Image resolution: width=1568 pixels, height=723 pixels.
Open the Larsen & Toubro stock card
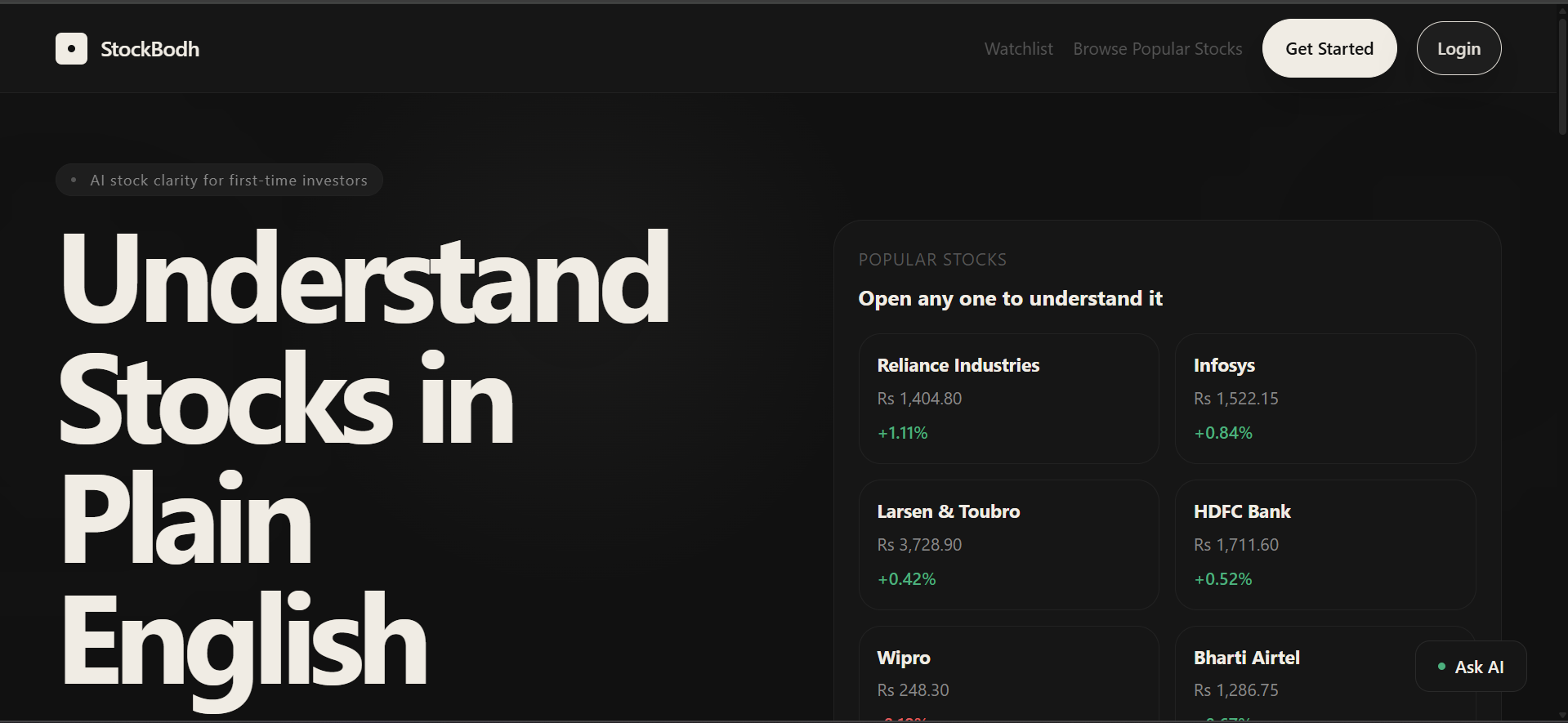(x=1008, y=545)
